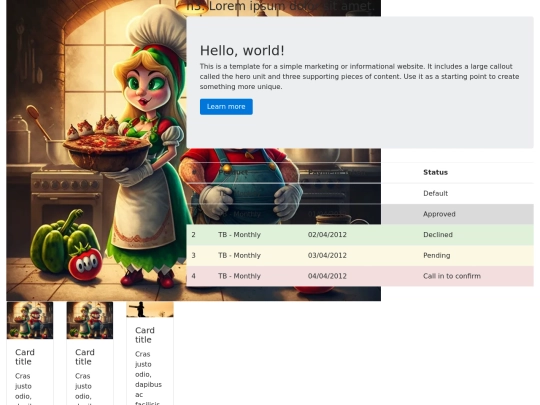
Task: Click row number 3 in table
Action: tap(194, 256)
